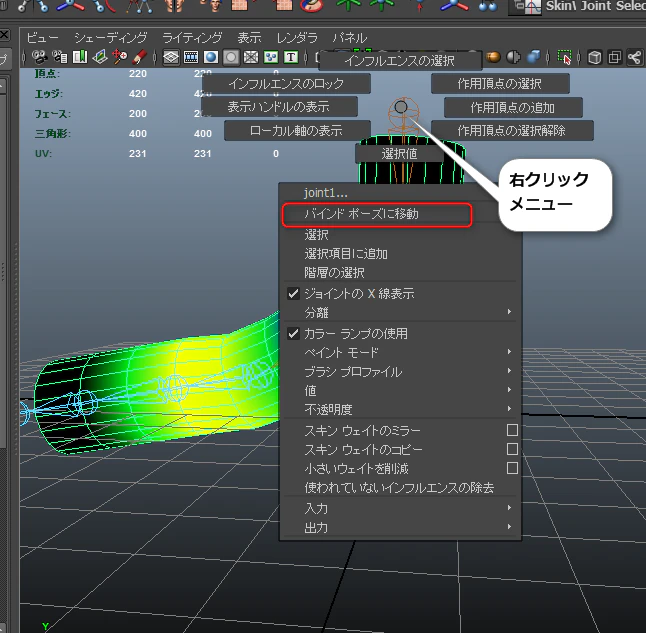This screenshot has width=646, height=633.
Task: Open the 表示 panel menu
Action: pos(249,38)
